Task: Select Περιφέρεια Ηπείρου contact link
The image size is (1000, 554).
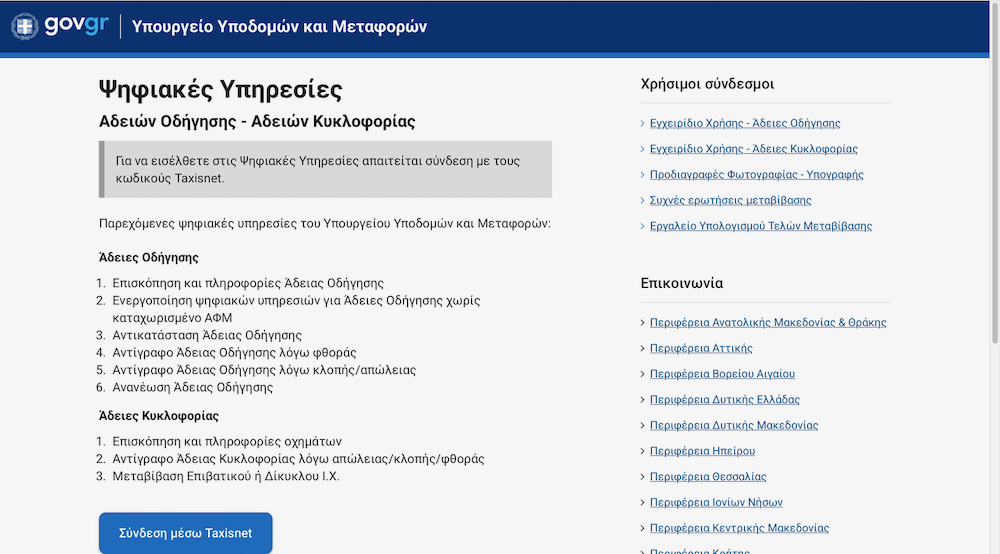Action: [702, 451]
